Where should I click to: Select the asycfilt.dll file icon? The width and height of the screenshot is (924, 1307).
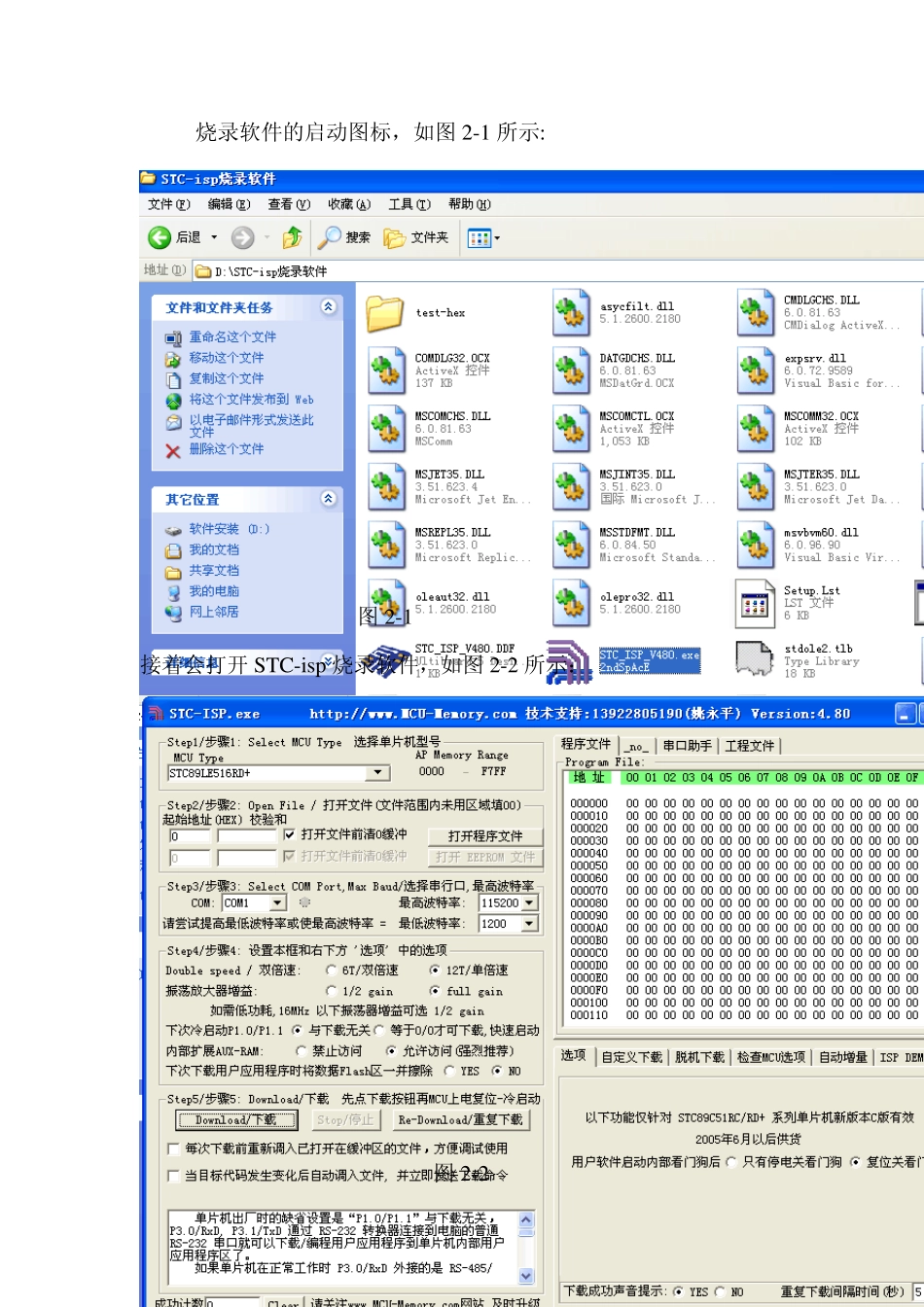[x=570, y=313]
